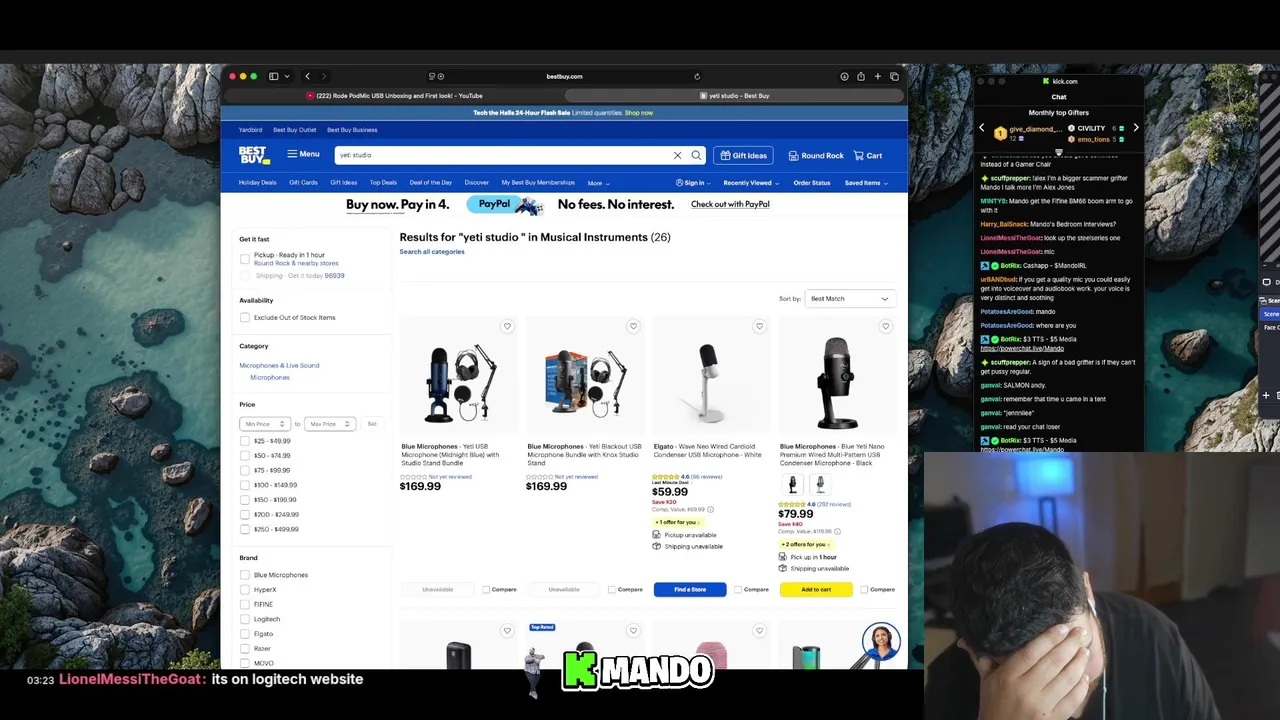Check the Blue Microphones brand filter
The height and width of the screenshot is (720, 1280).
(245, 575)
